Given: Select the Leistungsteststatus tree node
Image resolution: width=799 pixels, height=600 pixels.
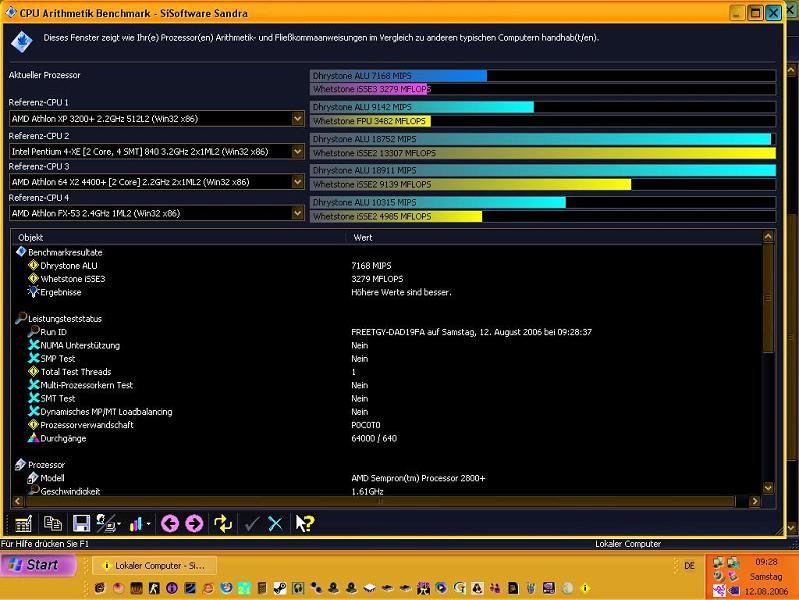Looking at the screenshot, I should coord(65,319).
